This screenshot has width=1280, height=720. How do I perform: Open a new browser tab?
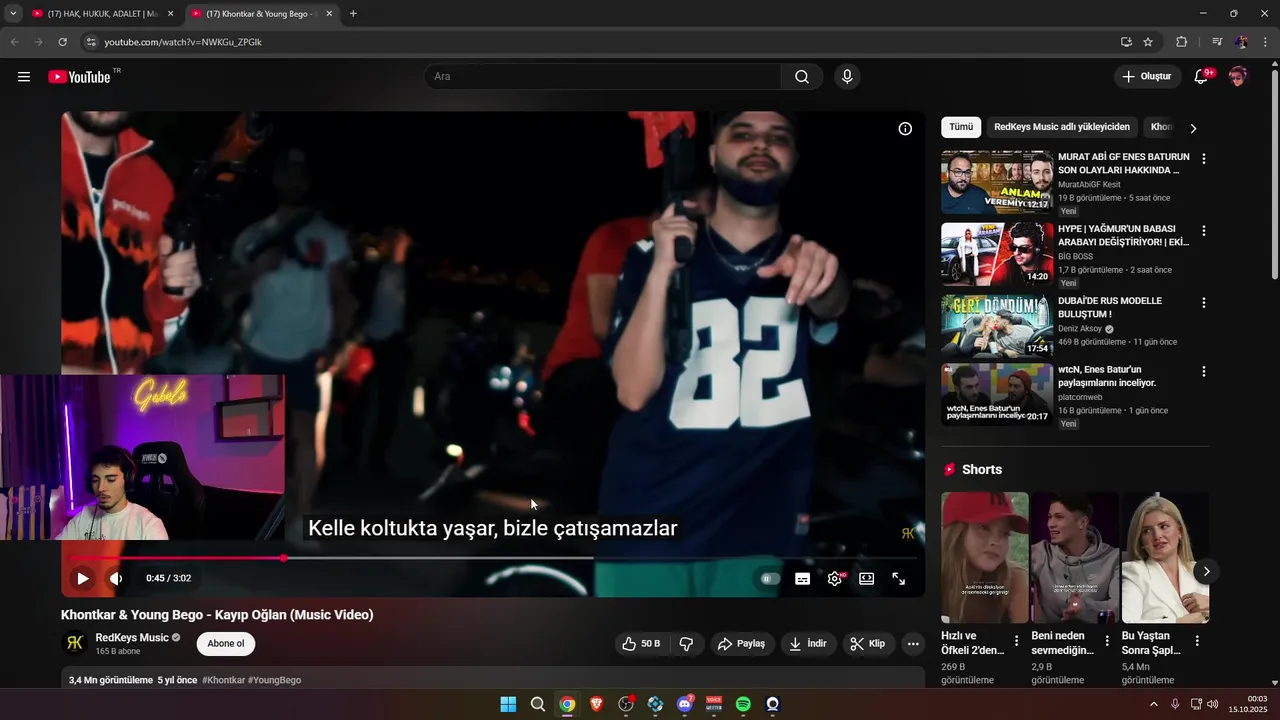(x=353, y=14)
